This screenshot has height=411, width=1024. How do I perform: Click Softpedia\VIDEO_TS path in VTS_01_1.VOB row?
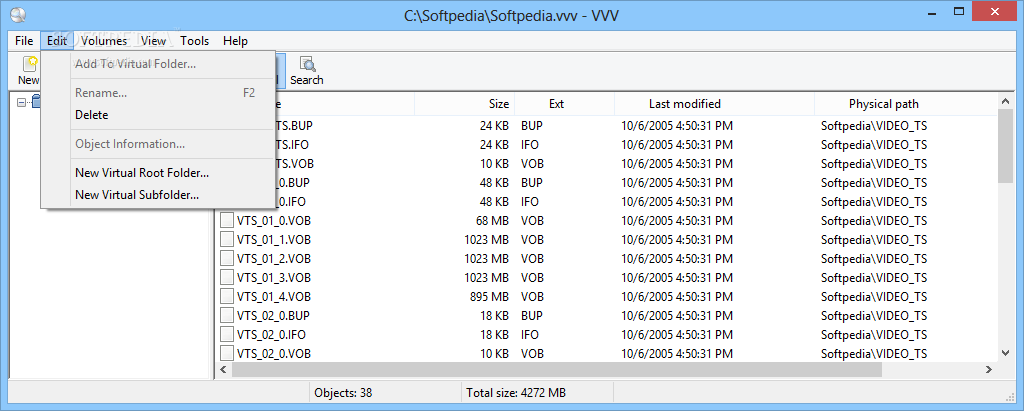874,240
